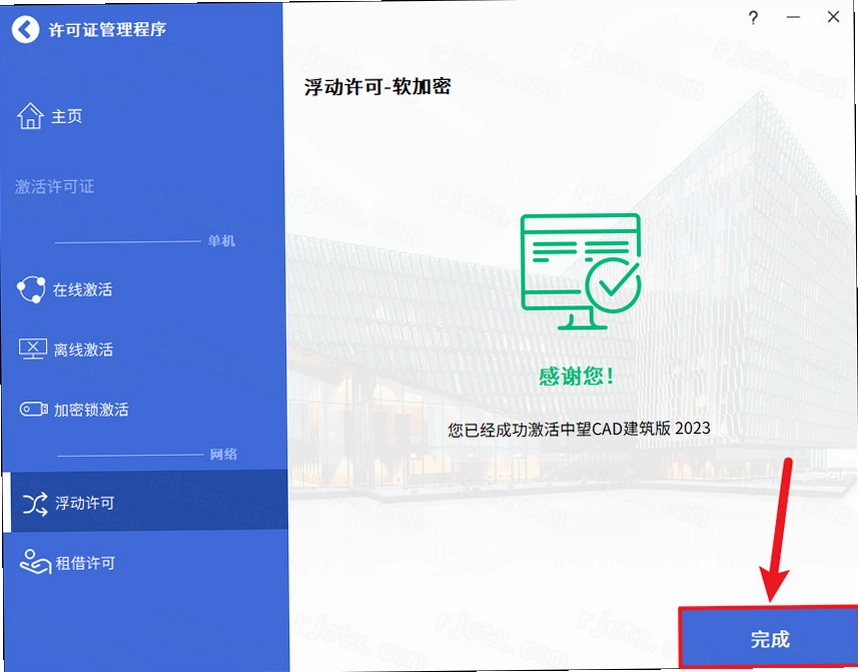Click the 许可证管理程序 title text

click(107, 29)
